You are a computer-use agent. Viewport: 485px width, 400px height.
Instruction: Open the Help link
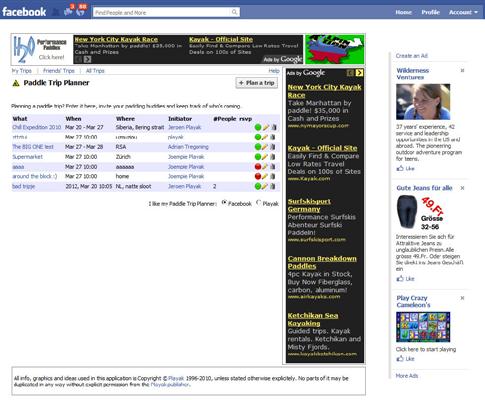(x=274, y=71)
